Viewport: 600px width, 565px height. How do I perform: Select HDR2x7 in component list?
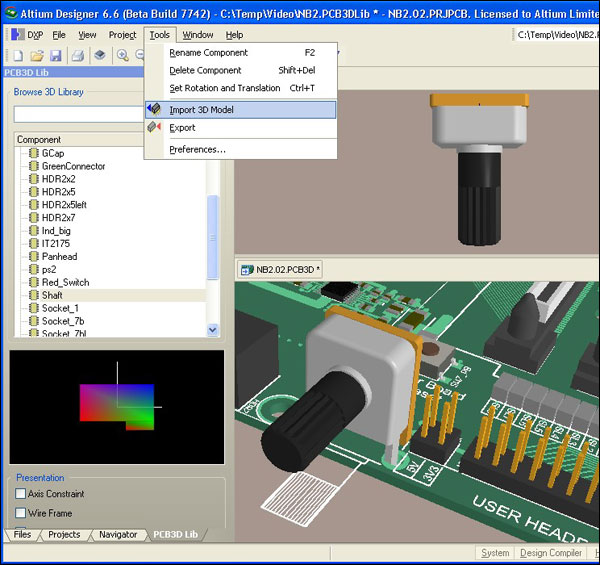tap(59, 218)
